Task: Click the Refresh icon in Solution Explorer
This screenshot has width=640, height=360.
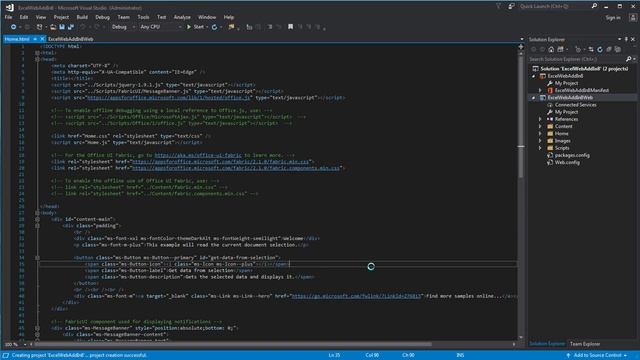Action: point(600,49)
